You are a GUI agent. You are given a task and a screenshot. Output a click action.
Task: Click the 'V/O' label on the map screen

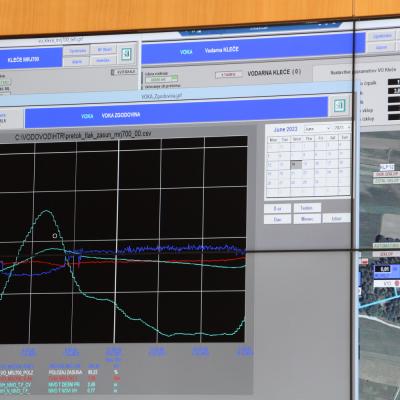point(387,283)
